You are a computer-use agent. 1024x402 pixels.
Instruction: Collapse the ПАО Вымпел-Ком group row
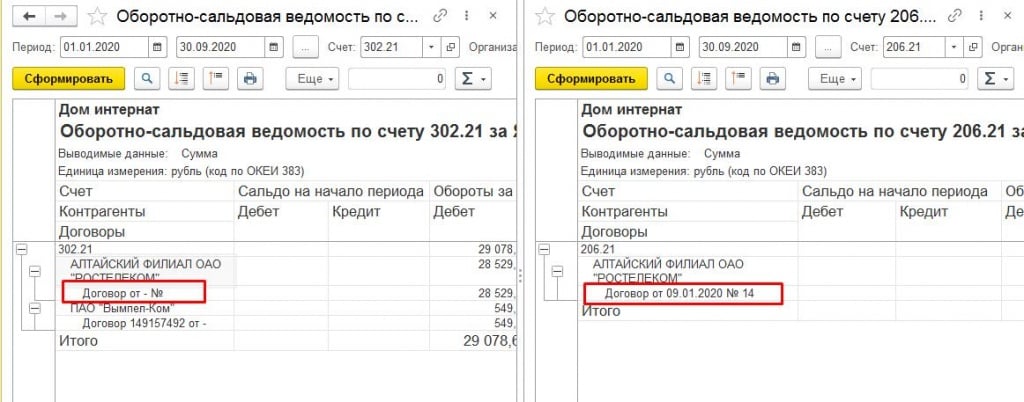click(34, 309)
